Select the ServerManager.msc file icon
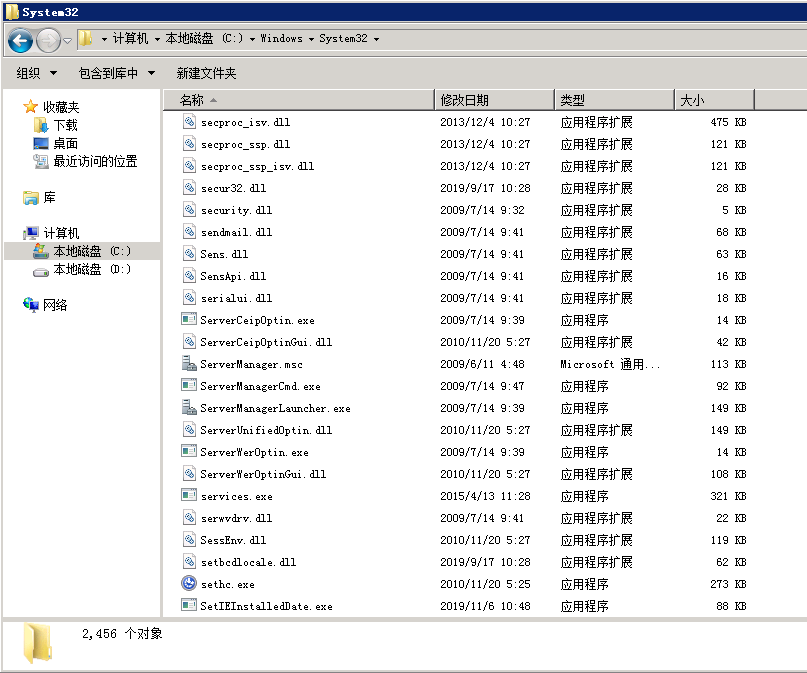The height and width of the screenshot is (673, 807). [x=189, y=364]
